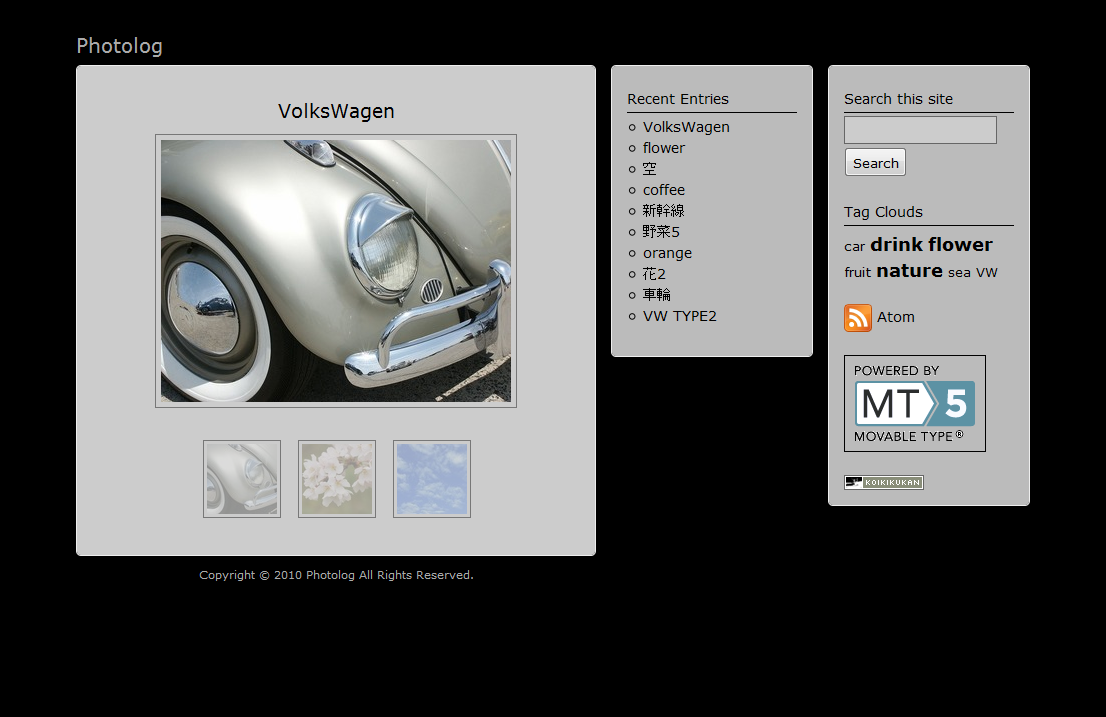This screenshot has height=717, width=1106.
Task: Open the 車輪 recent entry
Action: click(657, 295)
